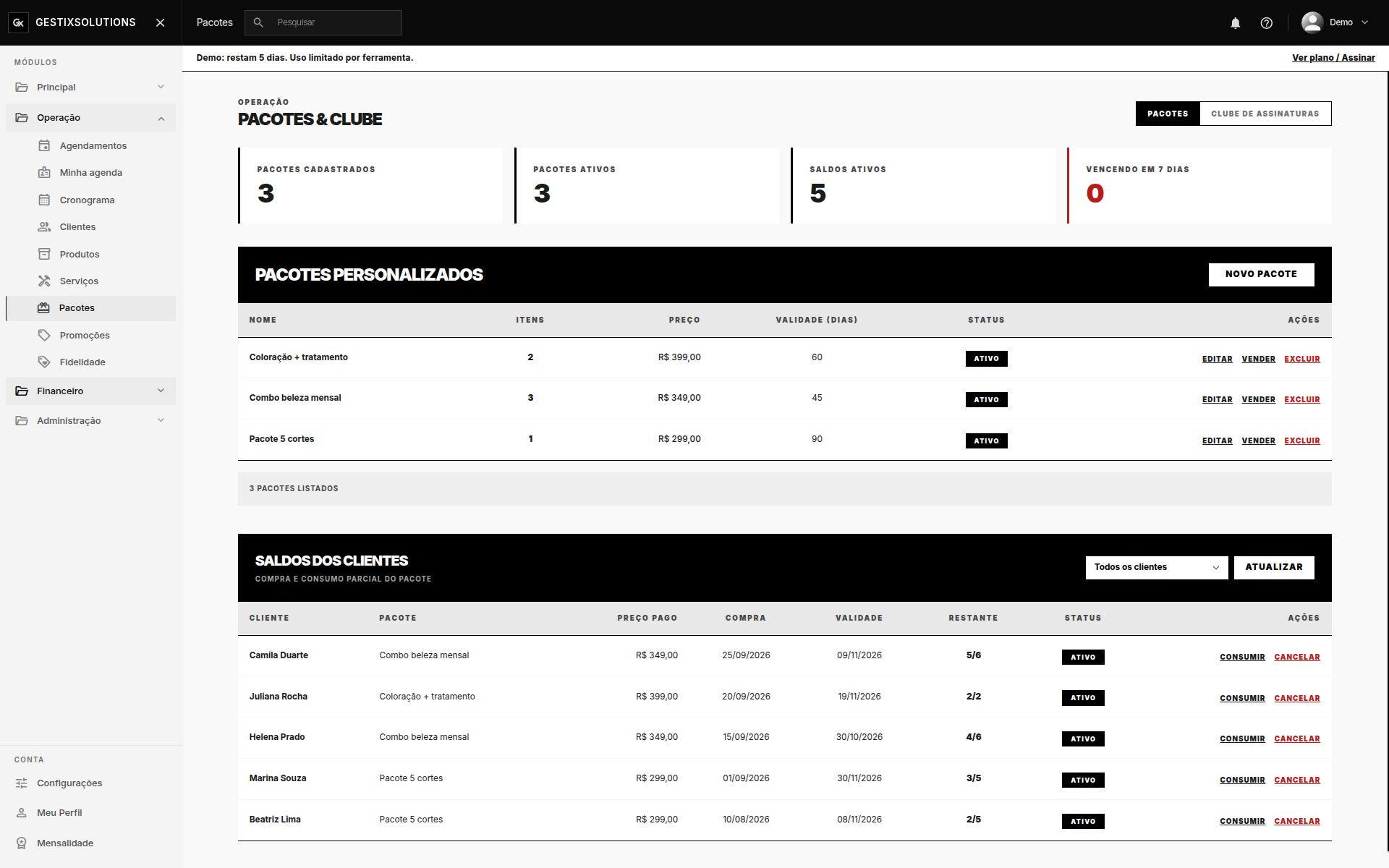1389x868 pixels.
Task: Click the Pacotes icon in sidebar
Action: pyautogui.click(x=44, y=307)
